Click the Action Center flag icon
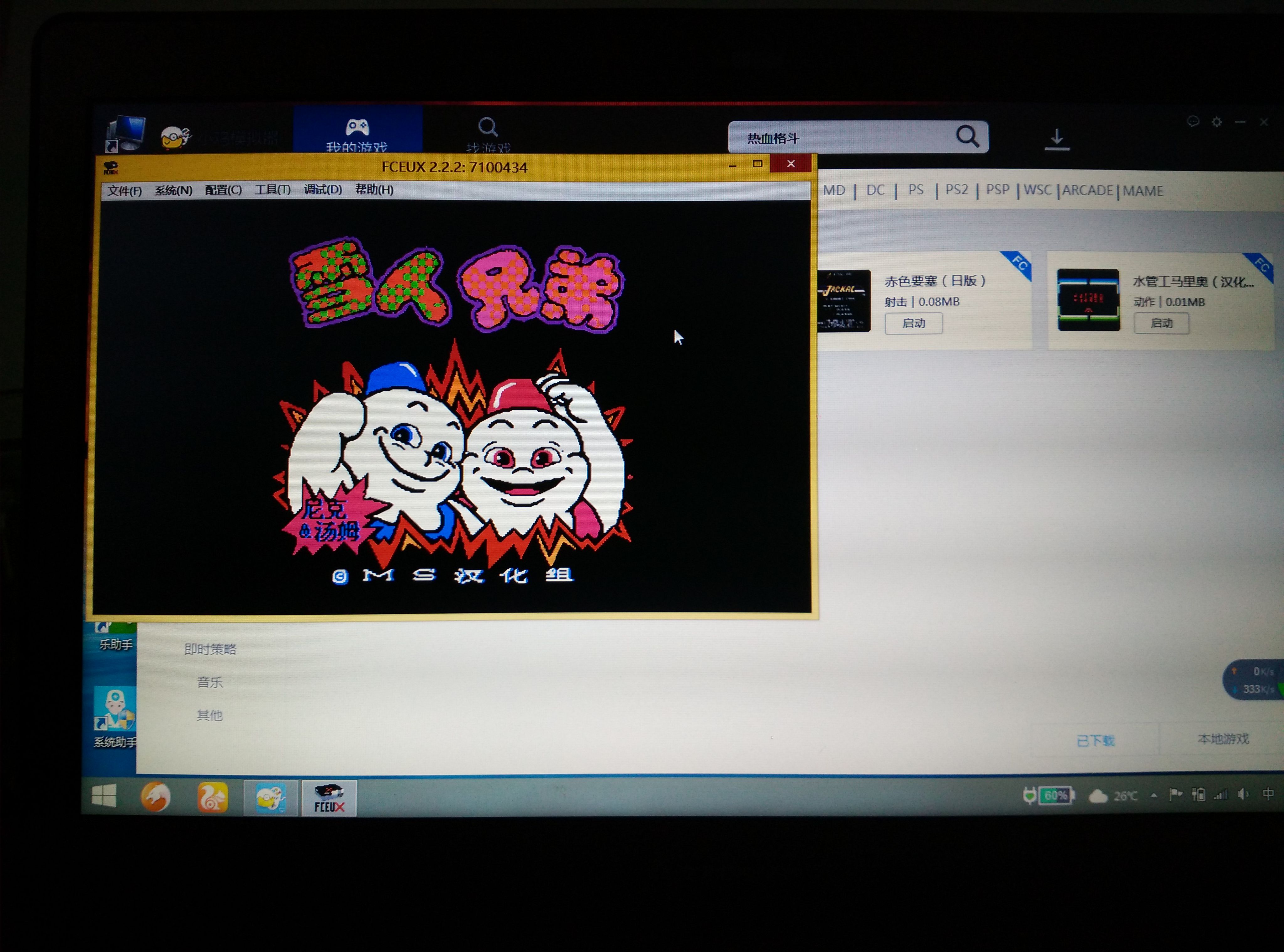1284x952 pixels. point(1176,795)
